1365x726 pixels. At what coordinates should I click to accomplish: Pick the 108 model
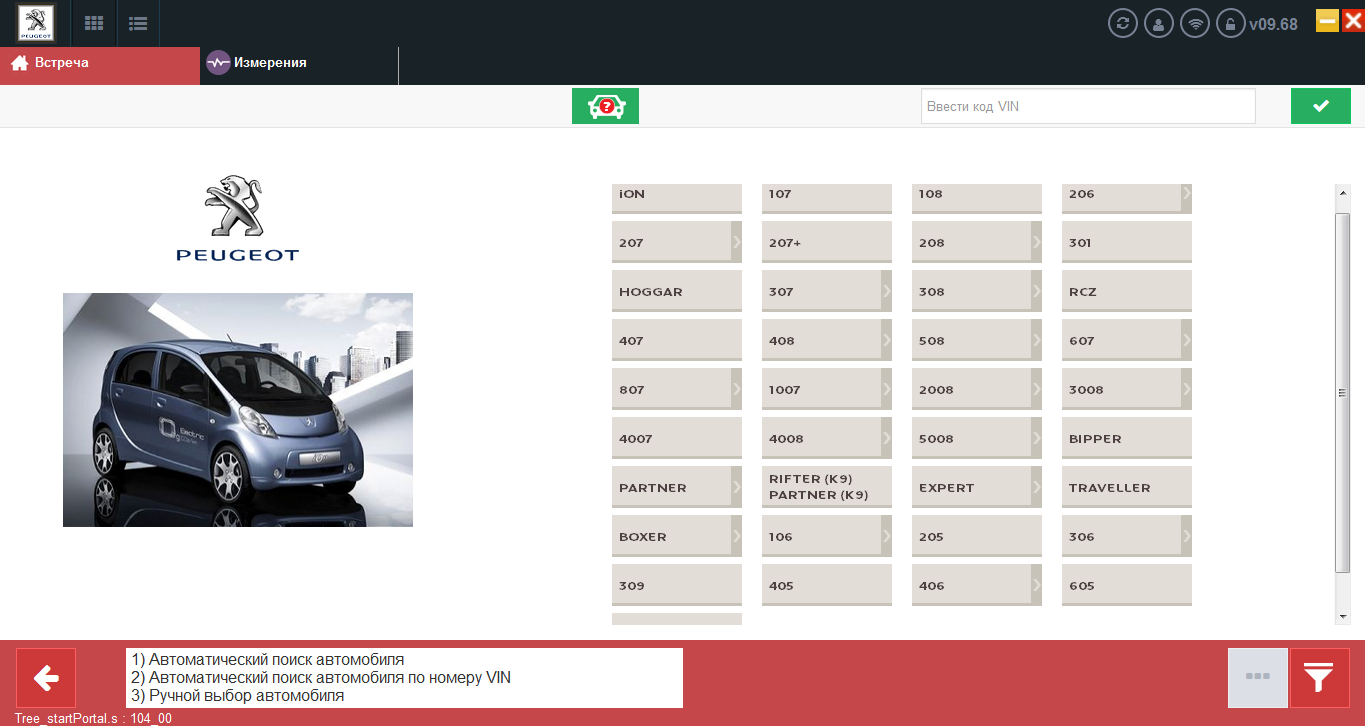click(977, 197)
